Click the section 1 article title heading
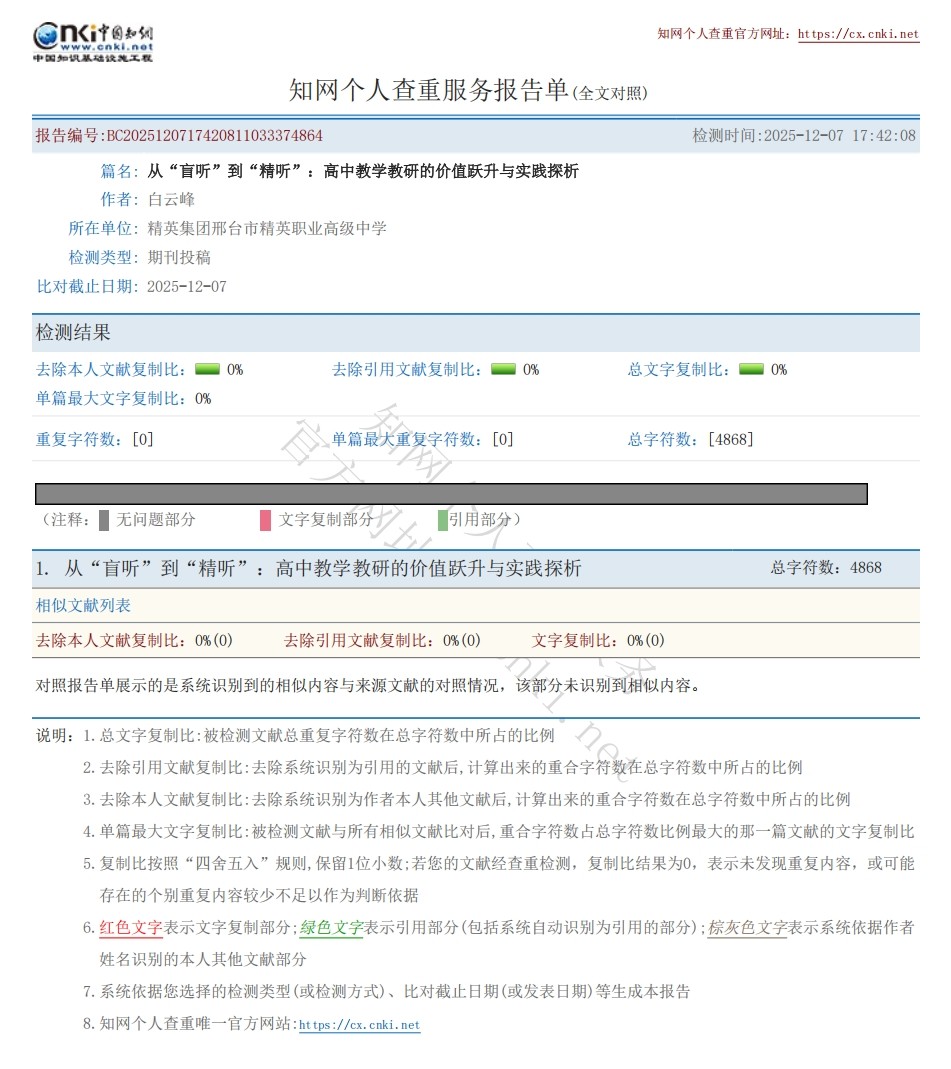This screenshot has height=1069, width=951. [322, 568]
